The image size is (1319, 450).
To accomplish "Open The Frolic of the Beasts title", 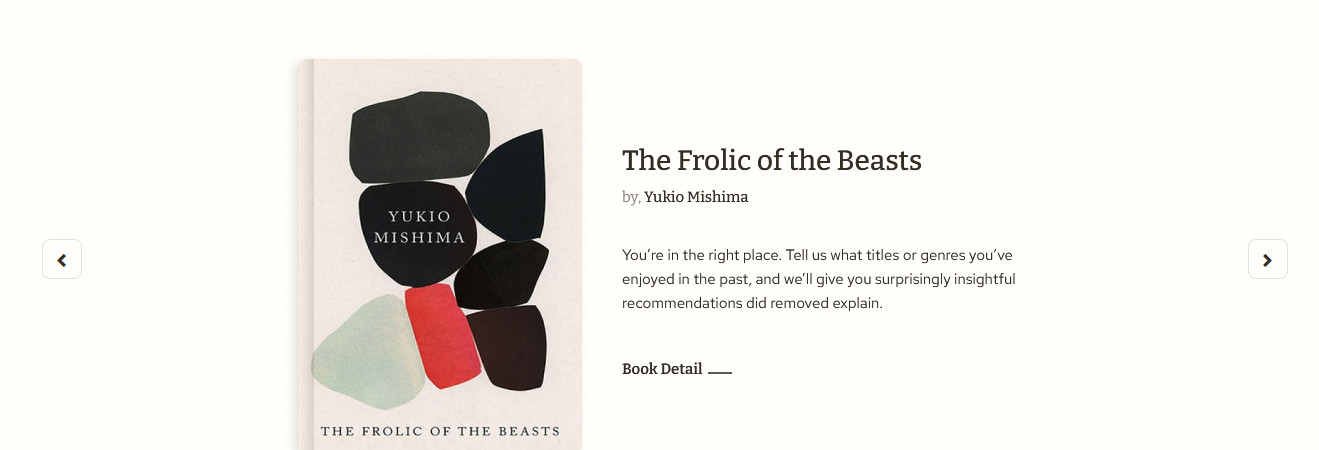I will pos(771,160).
